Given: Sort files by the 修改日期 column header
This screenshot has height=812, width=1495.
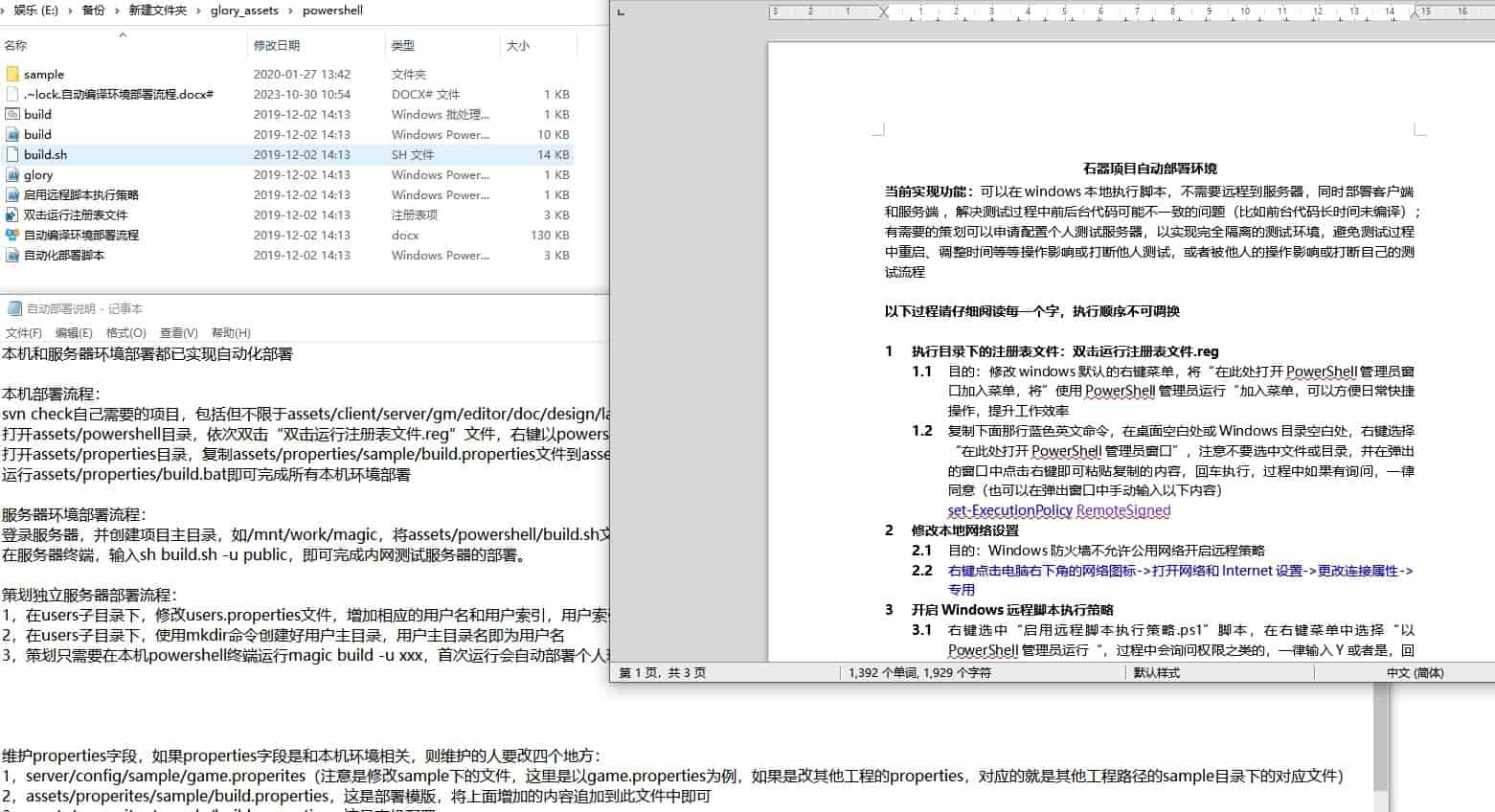Looking at the screenshot, I should tap(277, 45).
